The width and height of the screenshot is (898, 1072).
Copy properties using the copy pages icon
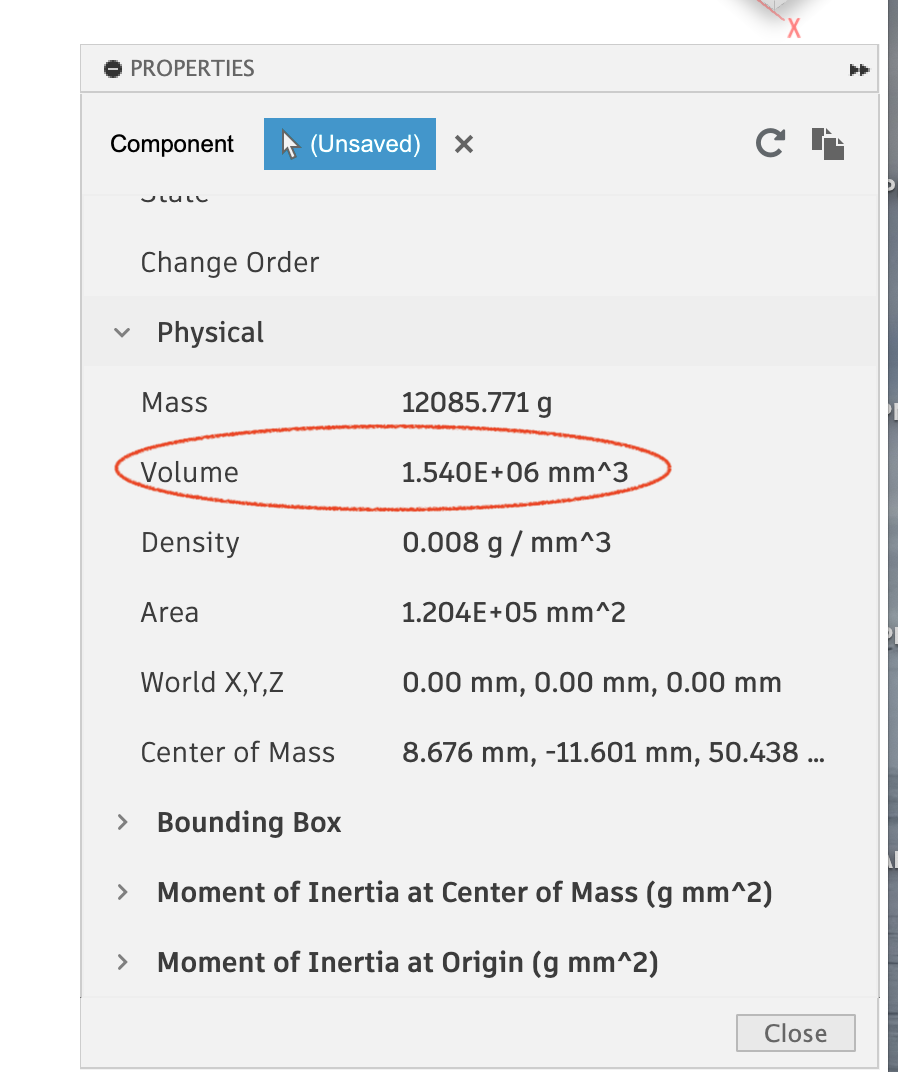click(828, 143)
